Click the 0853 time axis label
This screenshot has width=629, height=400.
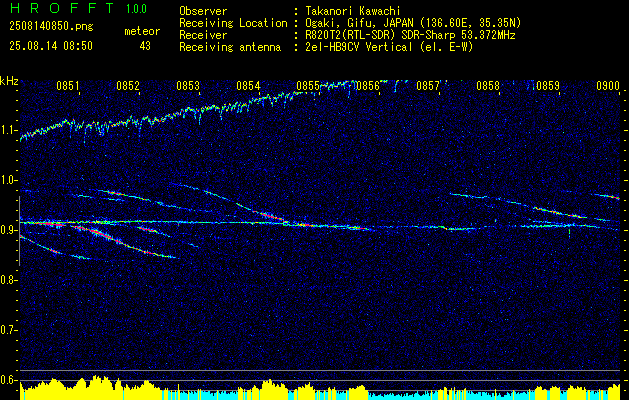[x=188, y=86]
